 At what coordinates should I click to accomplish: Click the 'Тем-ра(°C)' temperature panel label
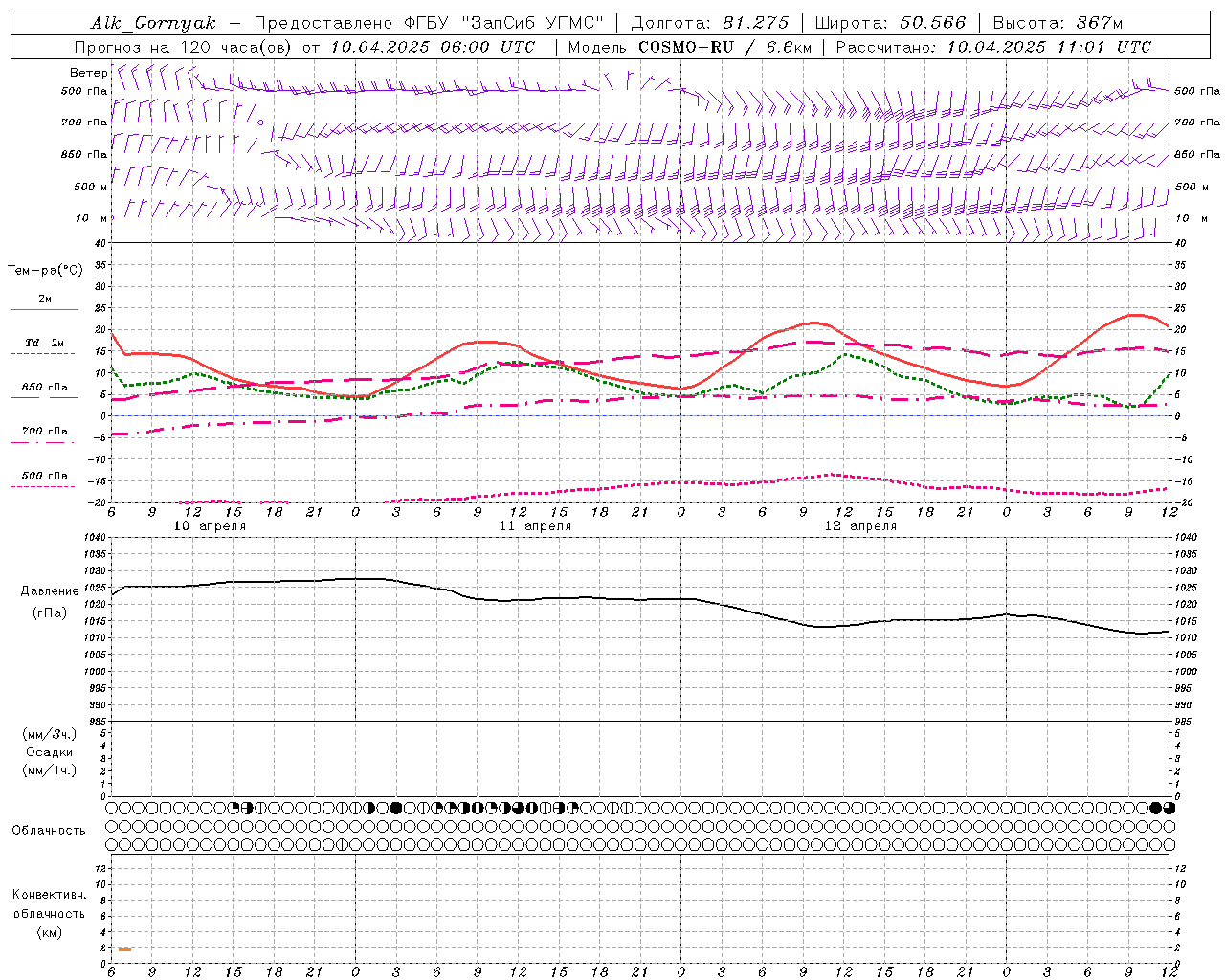point(45,271)
